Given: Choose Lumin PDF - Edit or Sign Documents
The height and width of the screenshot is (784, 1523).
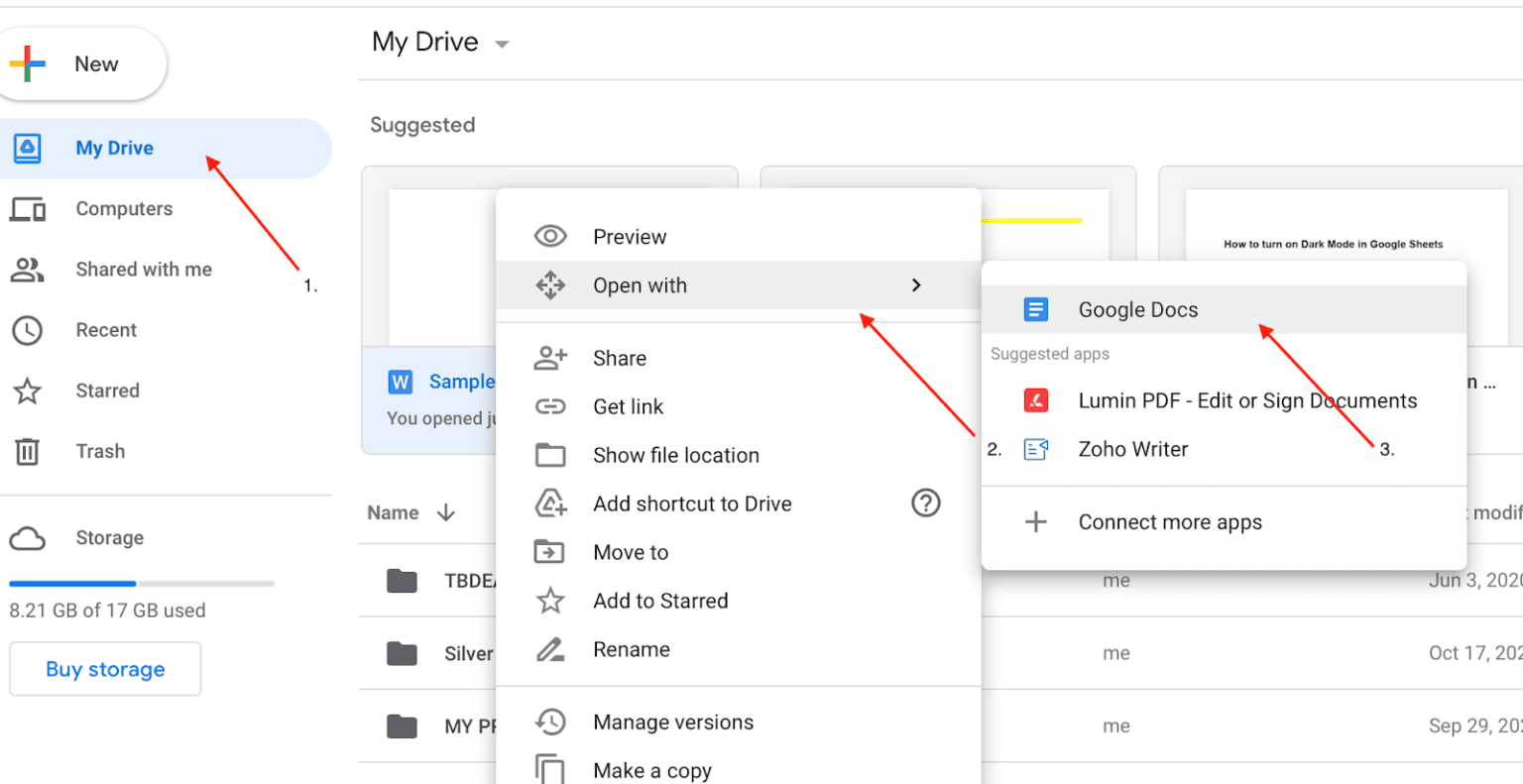Looking at the screenshot, I should (1224, 400).
